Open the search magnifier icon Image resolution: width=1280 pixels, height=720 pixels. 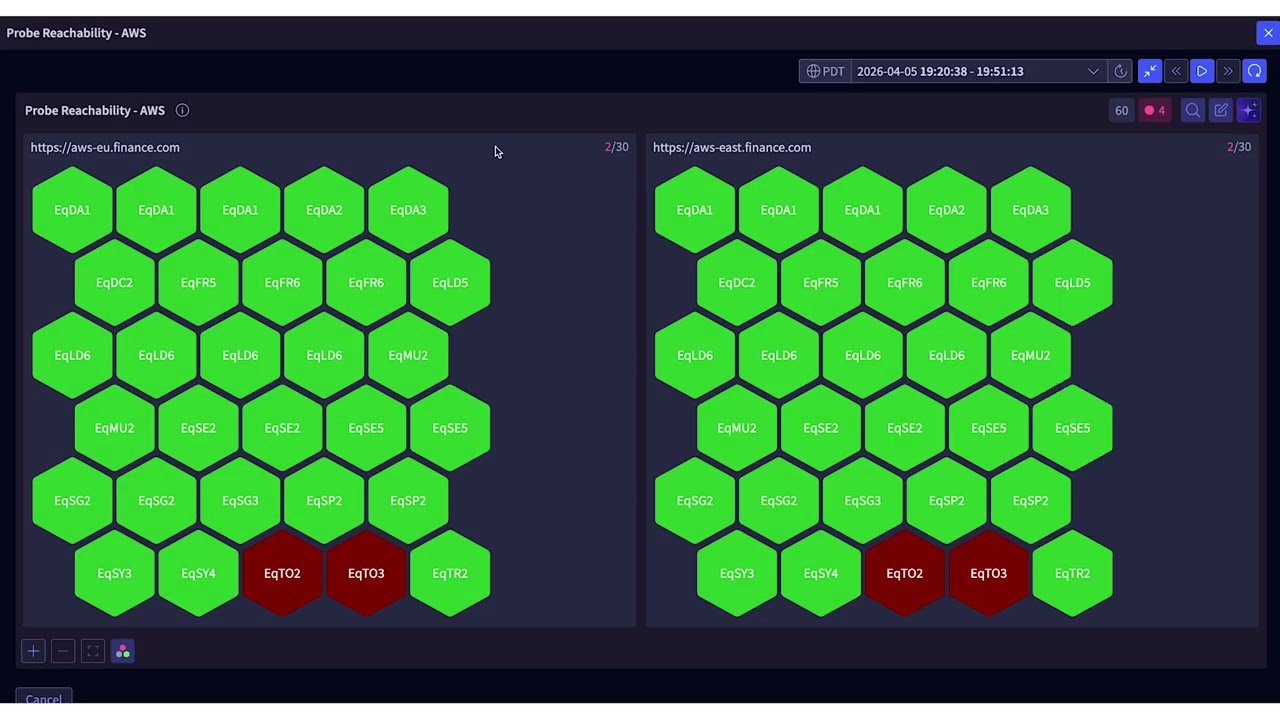click(1192, 110)
